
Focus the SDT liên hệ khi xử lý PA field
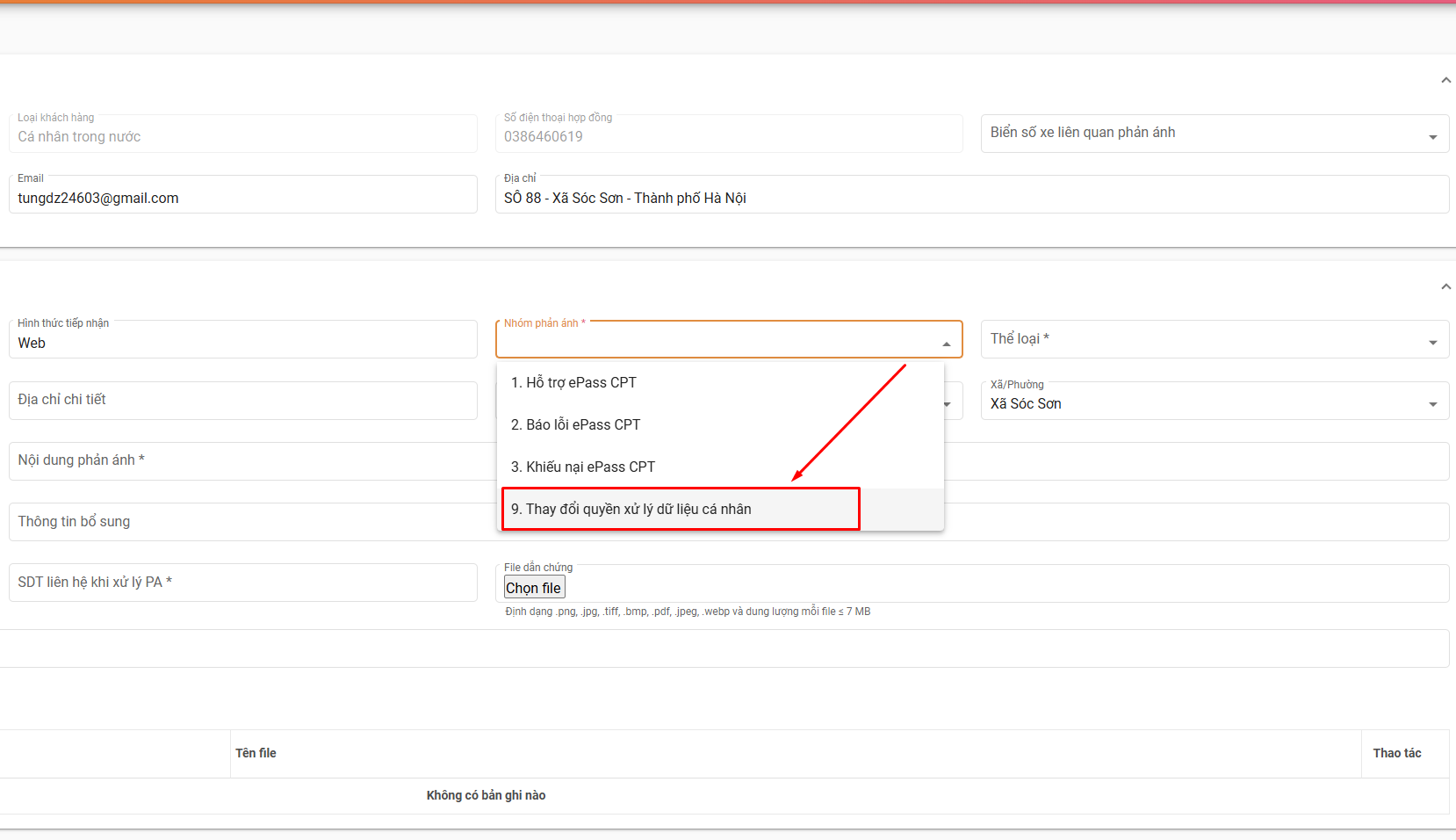pos(242,583)
